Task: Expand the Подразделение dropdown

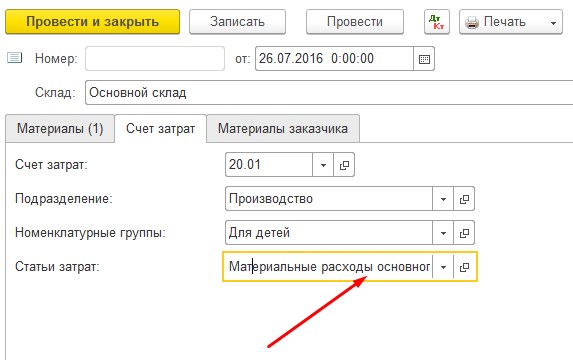Action: tap(443, 199)
